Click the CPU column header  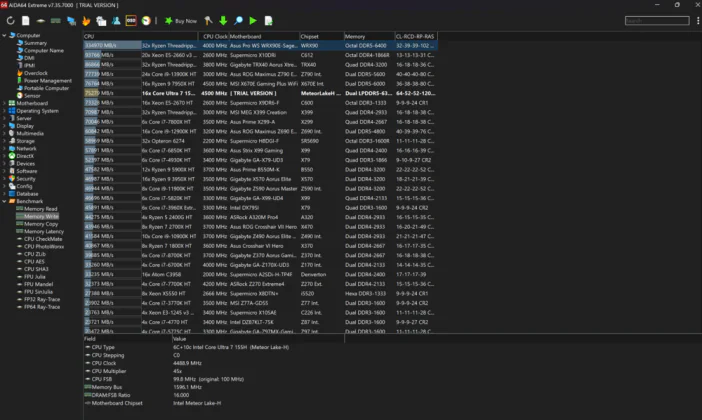pos(140,36)
